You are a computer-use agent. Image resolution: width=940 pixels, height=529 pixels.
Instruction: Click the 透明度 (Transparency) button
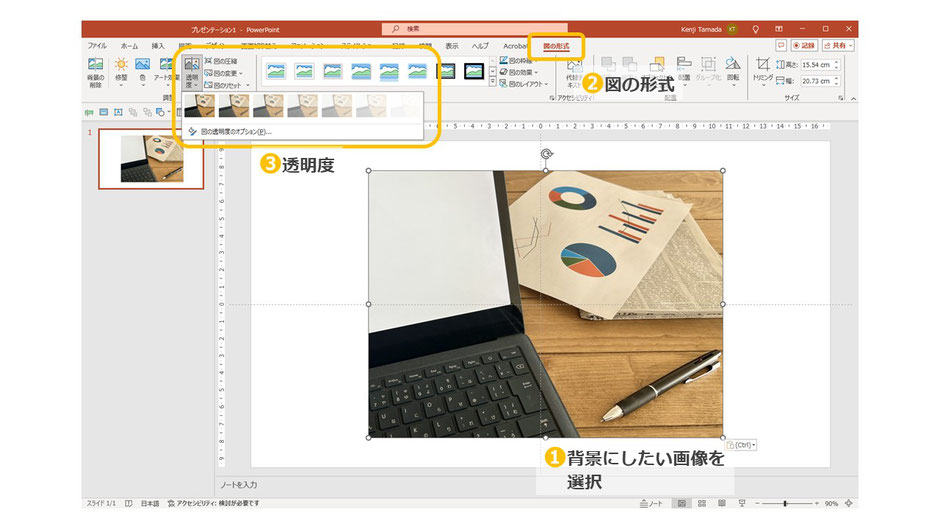pos(192,73)
